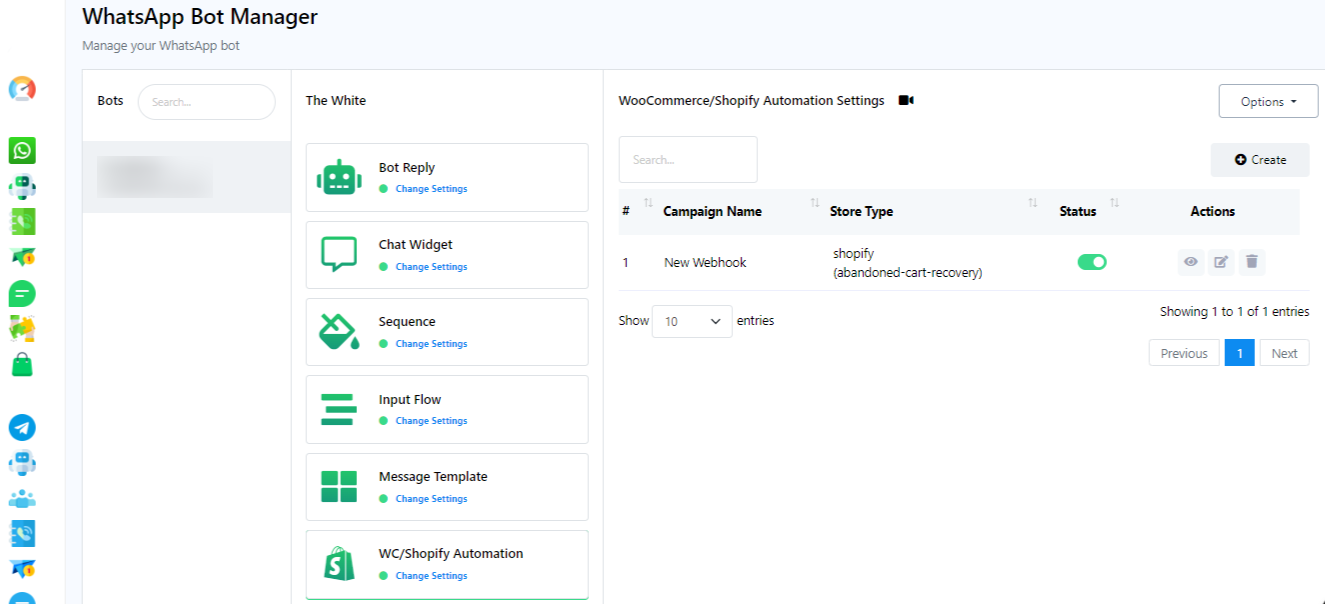Viewport: 1325px width, 604px height.
Task: Edit the New Webhook campaign
Action: [1221, 262]
